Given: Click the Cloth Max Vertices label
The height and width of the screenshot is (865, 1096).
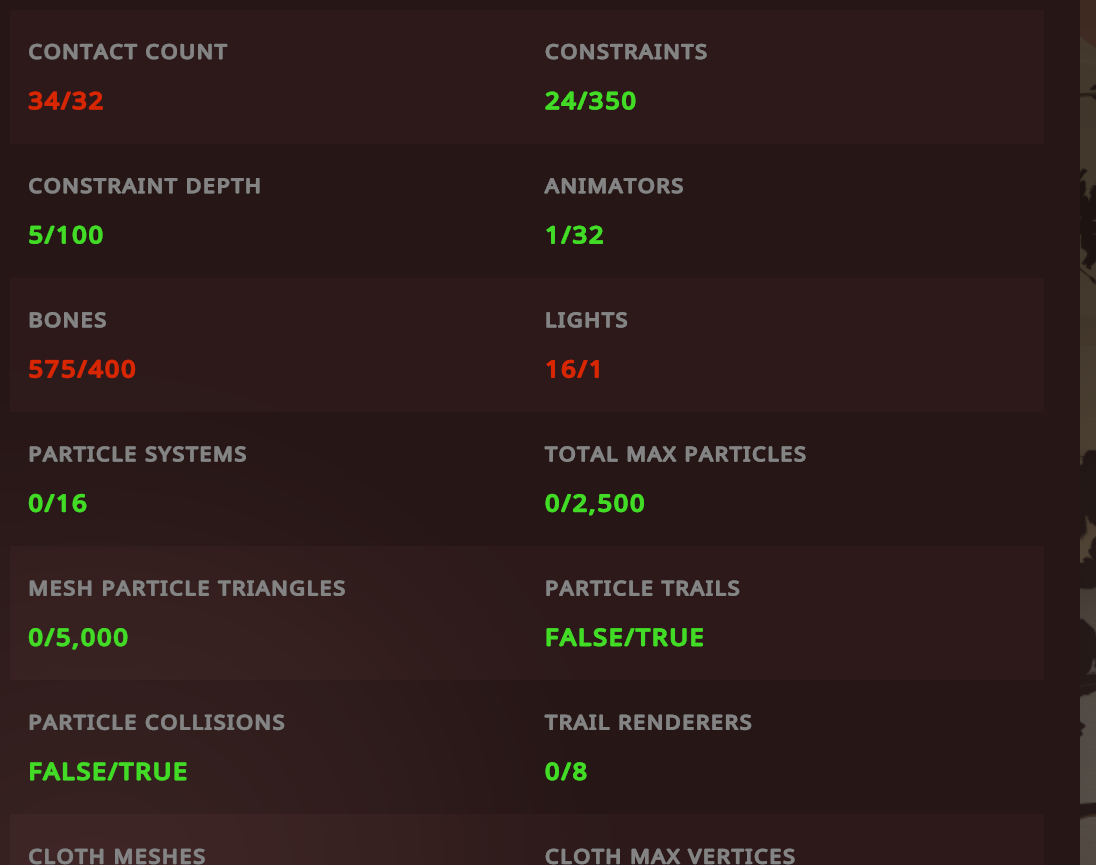Looking at the screenshot, I should pyautogui.click(x=670, y=856).
